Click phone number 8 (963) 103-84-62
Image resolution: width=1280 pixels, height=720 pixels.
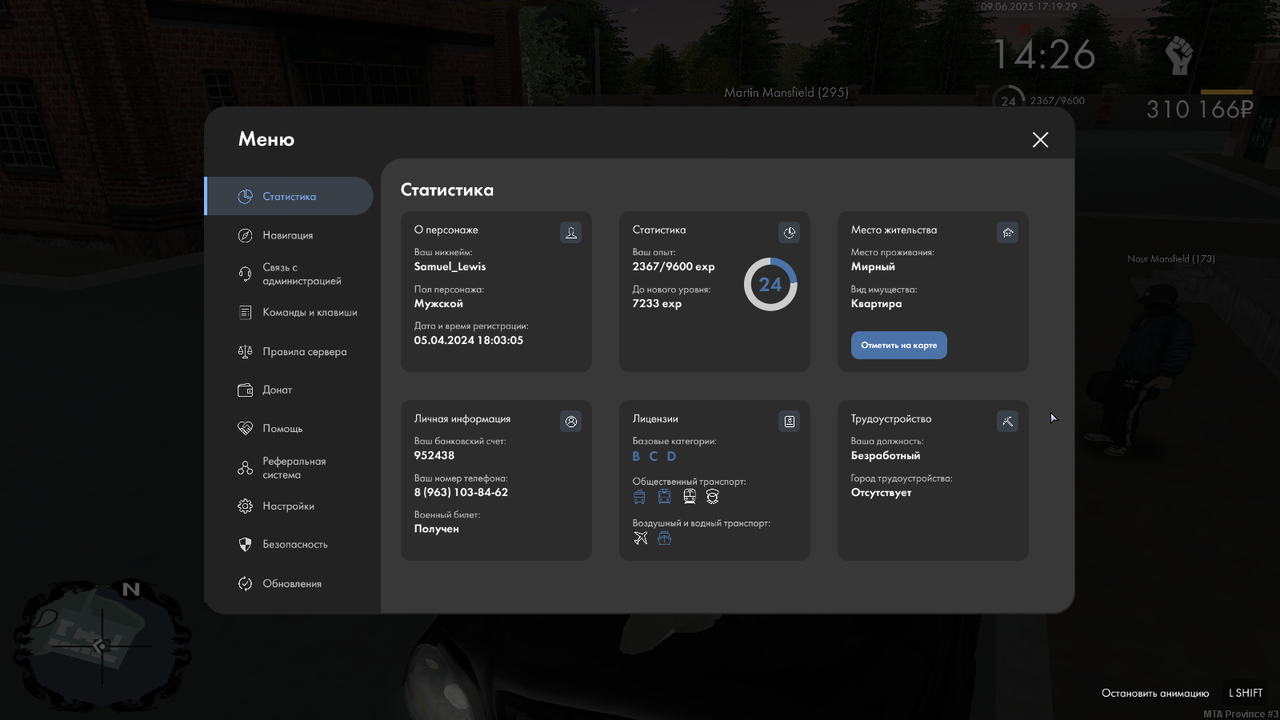461,492
